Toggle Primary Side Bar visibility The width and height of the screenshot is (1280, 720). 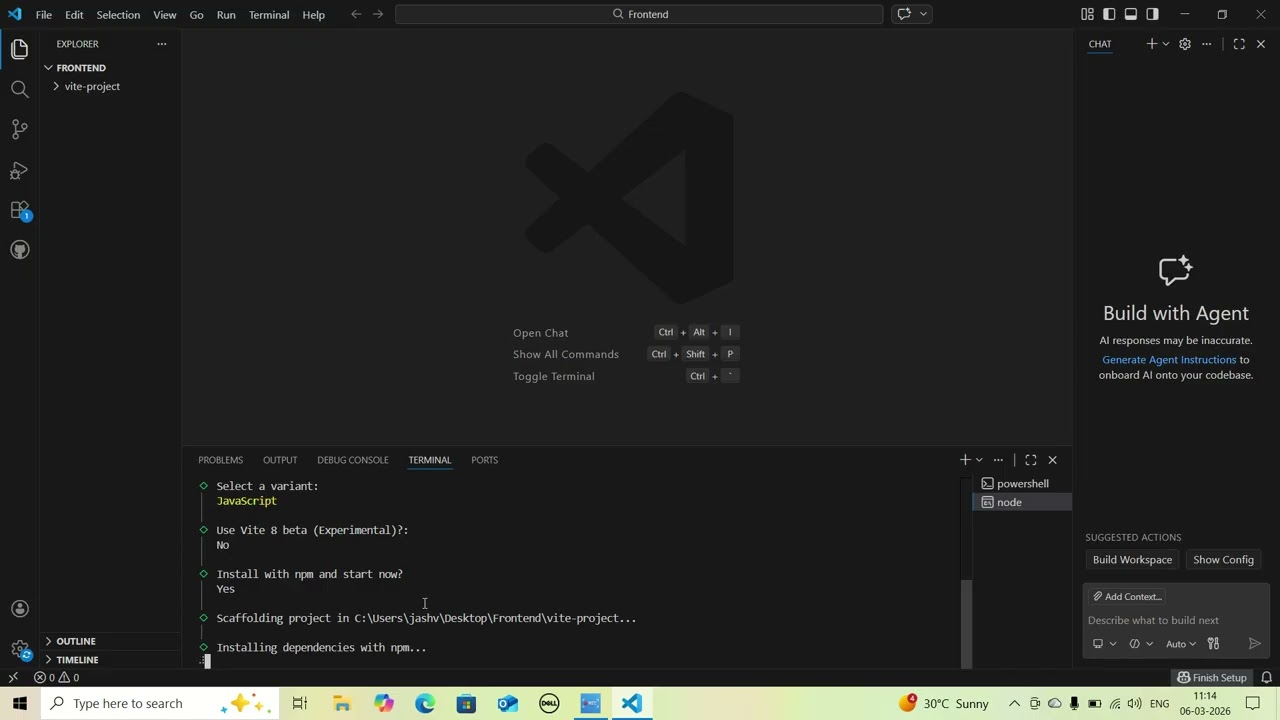[1109, 14]
